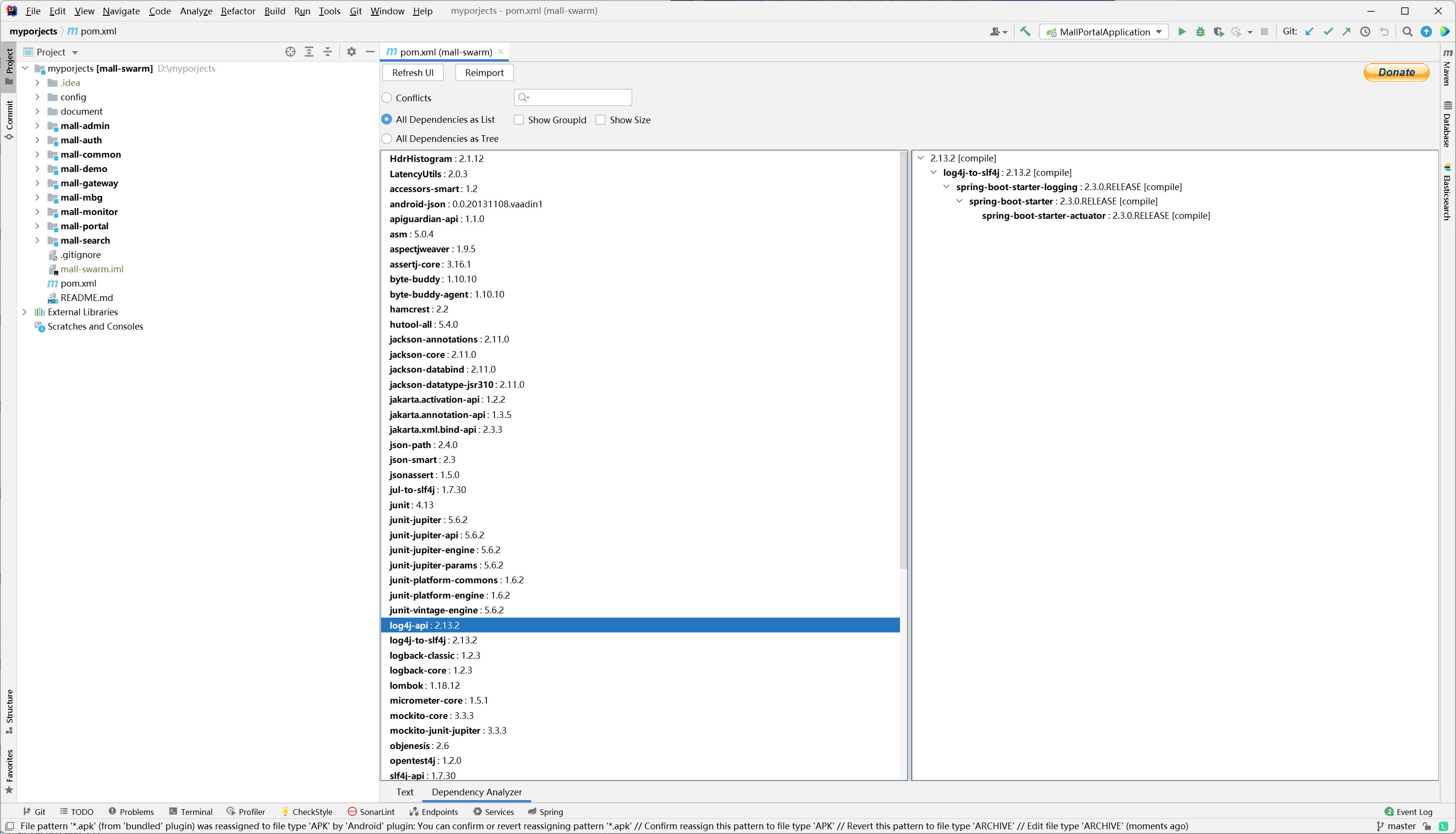1456x834 pixels.
Task: Collapse the log4j-to-slf4j tree node
Action: click(933, 172)
